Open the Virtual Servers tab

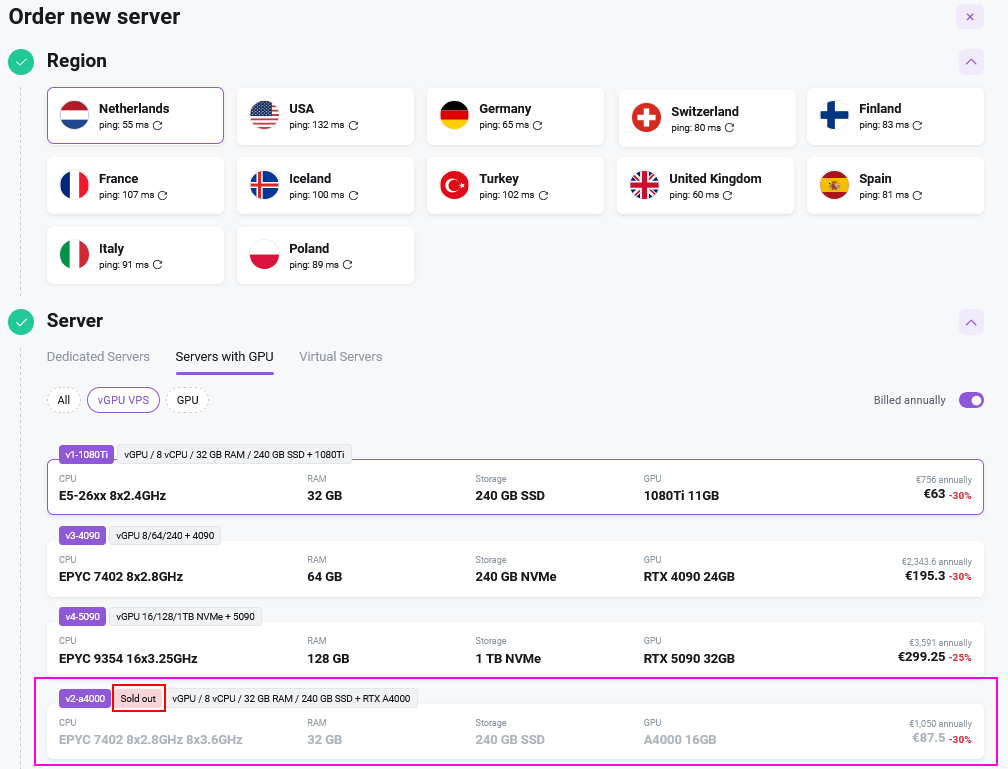click(340, 357)
